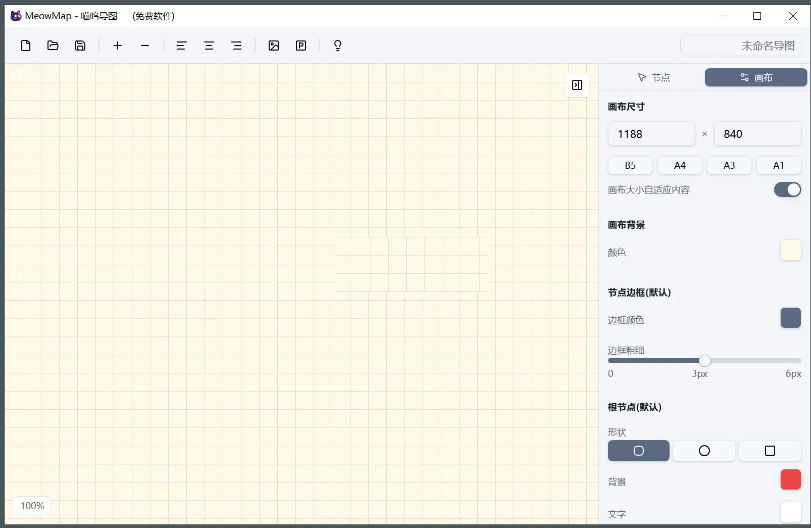Viewport: 811px width, 528px height.
Task: Align text right in toolbar
Action: tap(236, 46)
